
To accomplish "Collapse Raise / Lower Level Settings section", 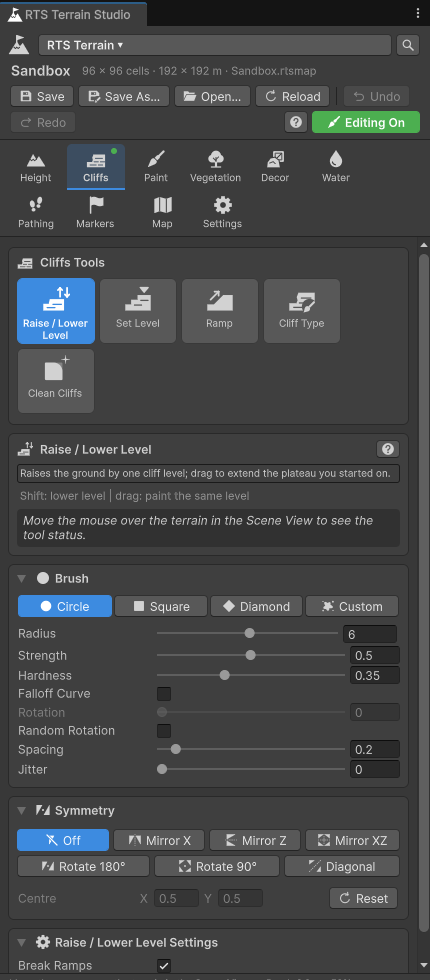I will pos(22,942).
